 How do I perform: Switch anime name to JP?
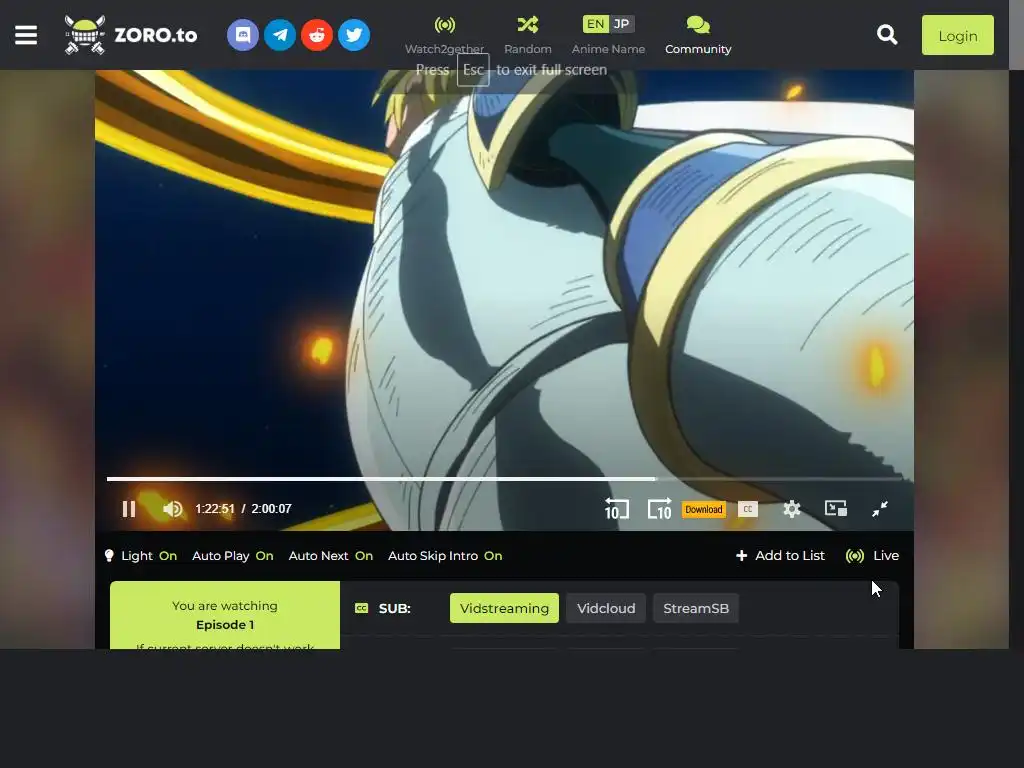coord(622,24)
